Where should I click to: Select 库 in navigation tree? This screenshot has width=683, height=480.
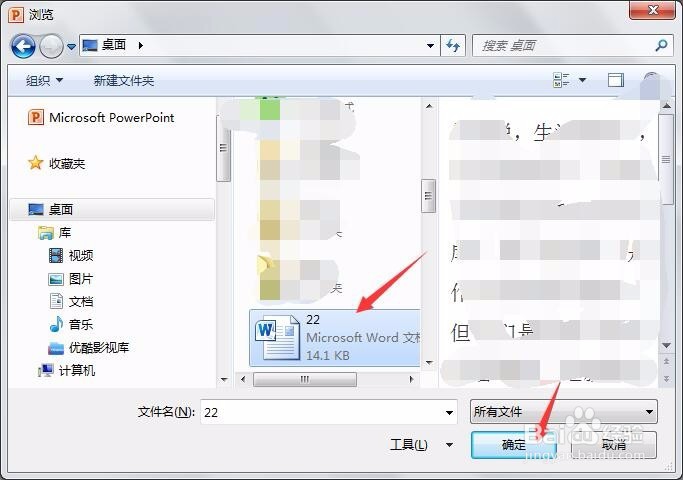pyautogui.click(x=64, y=233)
